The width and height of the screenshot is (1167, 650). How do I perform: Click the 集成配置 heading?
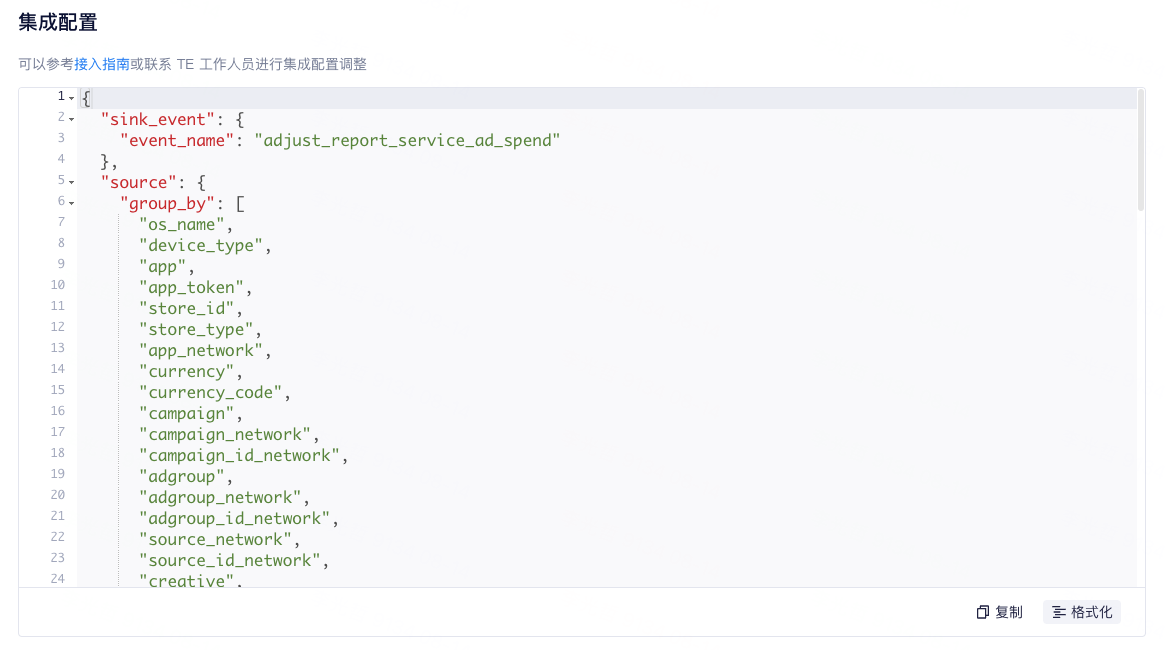coord(56,22)
